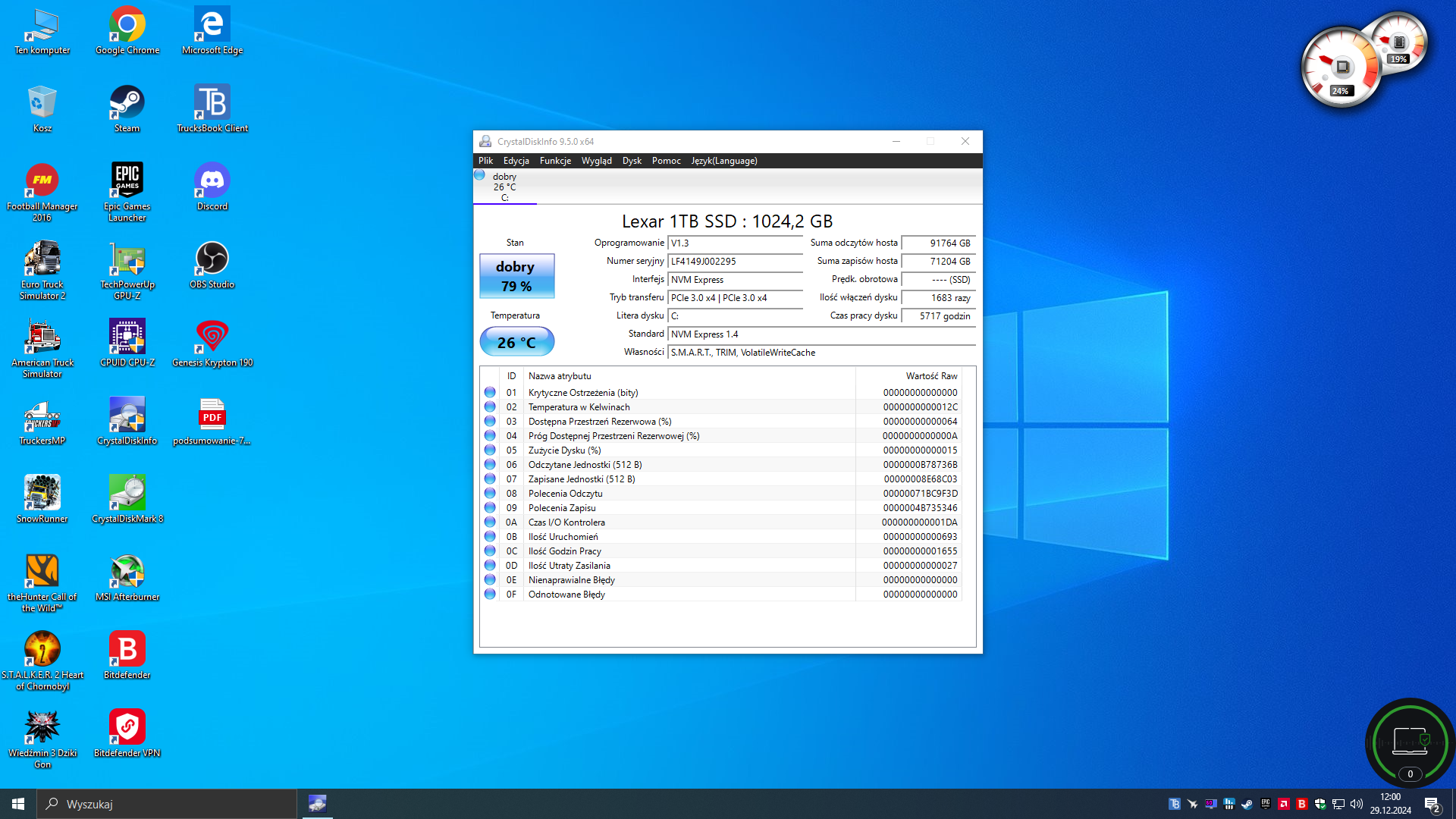Click the TruckersMP desktop icon
The image size is (1456, 819).
tap(42, 422)
